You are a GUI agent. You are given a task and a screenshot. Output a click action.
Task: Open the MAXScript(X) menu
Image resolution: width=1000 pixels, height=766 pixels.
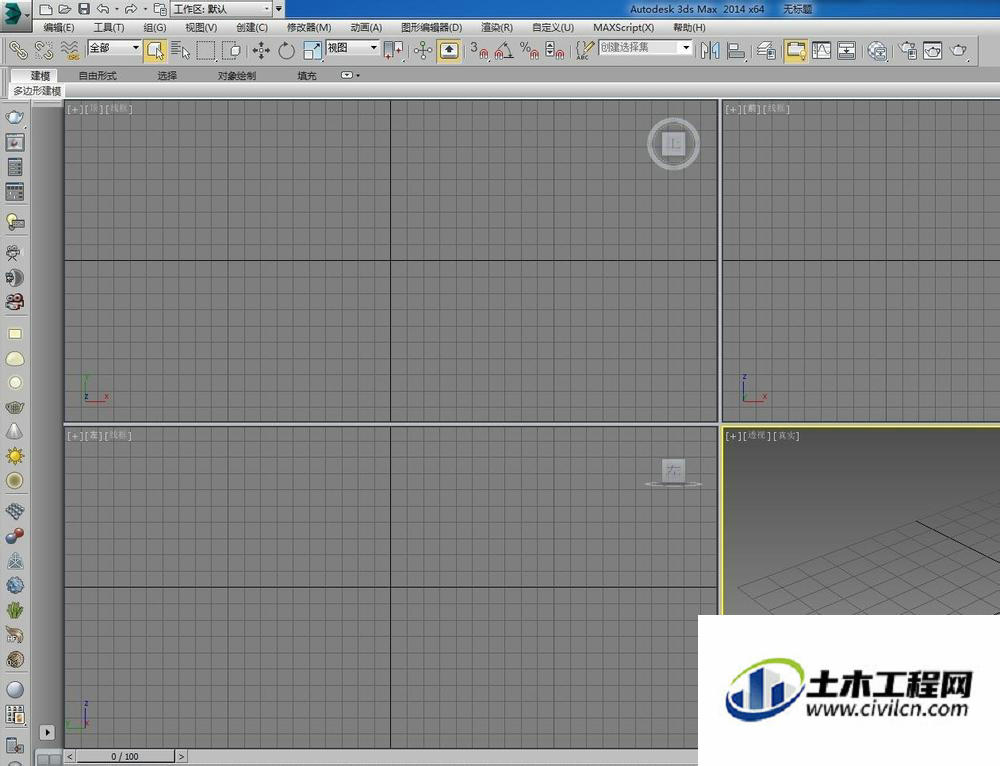[623, 27]
